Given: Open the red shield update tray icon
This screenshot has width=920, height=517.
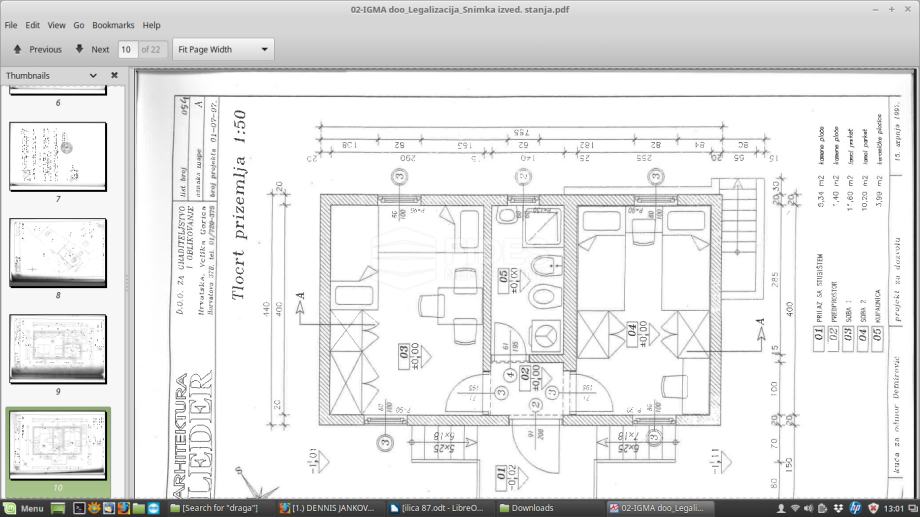Looking at the screenshot, I should (x=873, y=508).
